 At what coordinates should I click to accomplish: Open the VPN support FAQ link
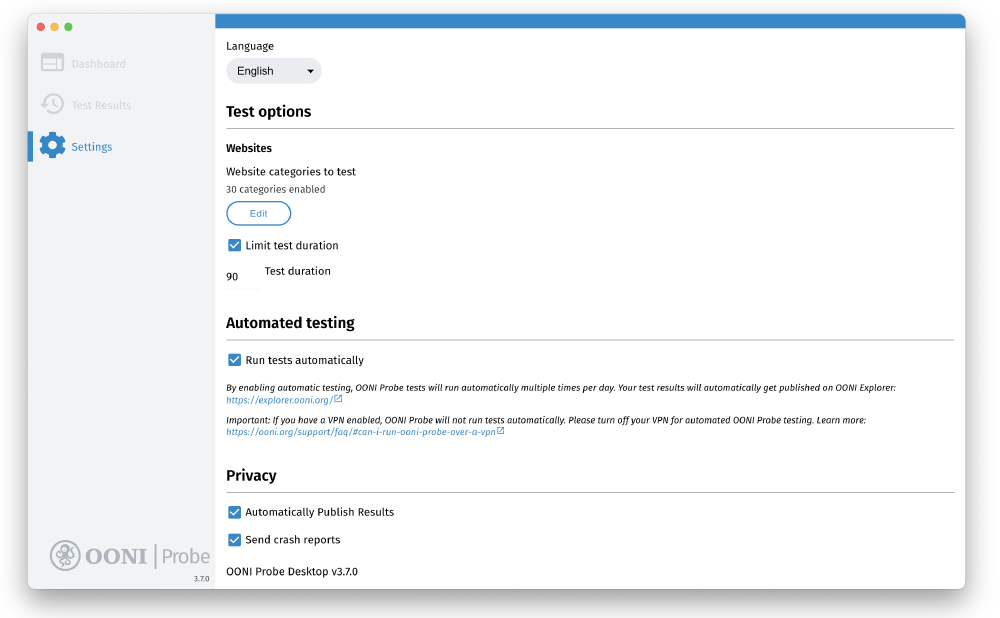coord(360,432)
